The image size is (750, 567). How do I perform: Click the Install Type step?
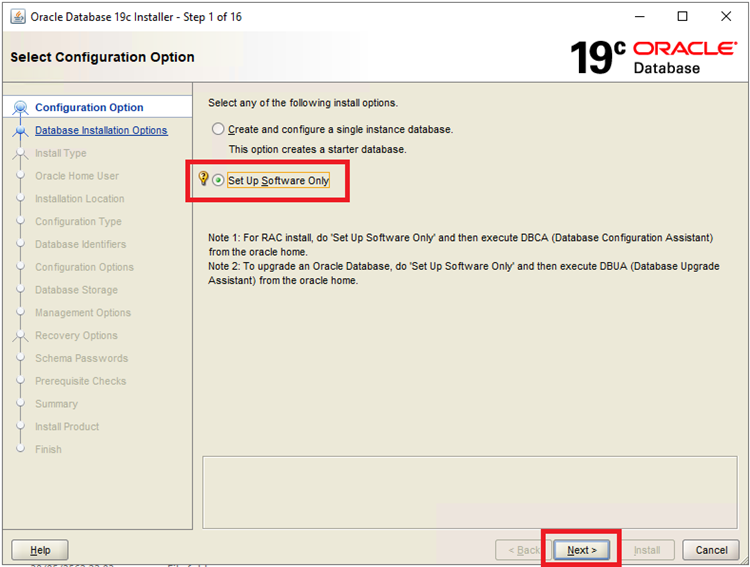[x=61, y=153]
